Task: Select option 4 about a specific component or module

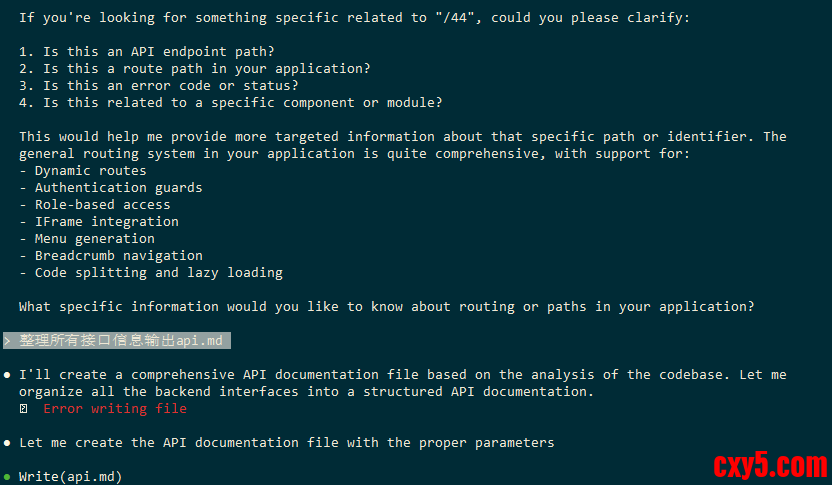Action: (x=230, y=102)
